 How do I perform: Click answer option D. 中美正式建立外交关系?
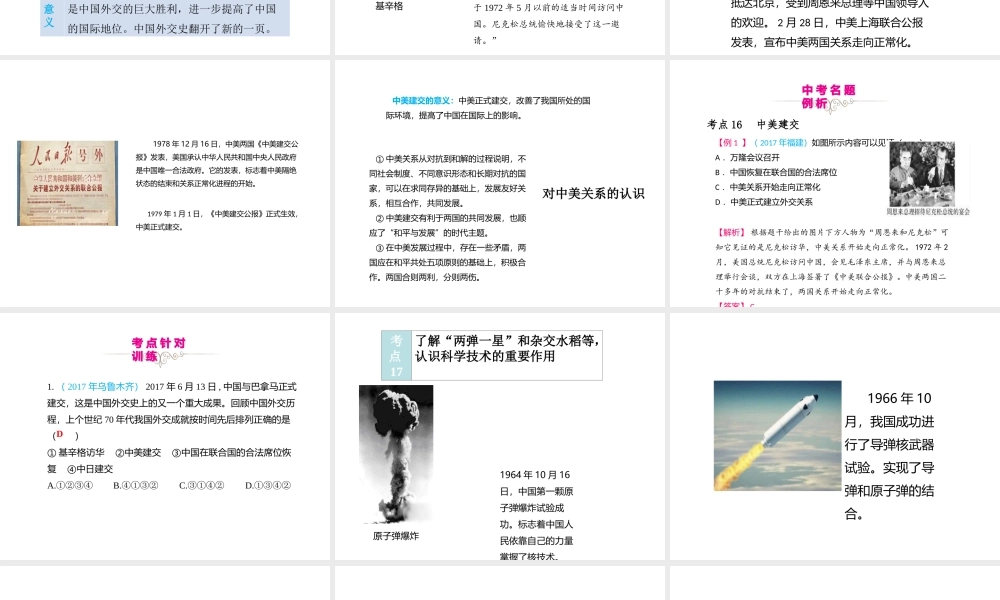tap(763, 202)
